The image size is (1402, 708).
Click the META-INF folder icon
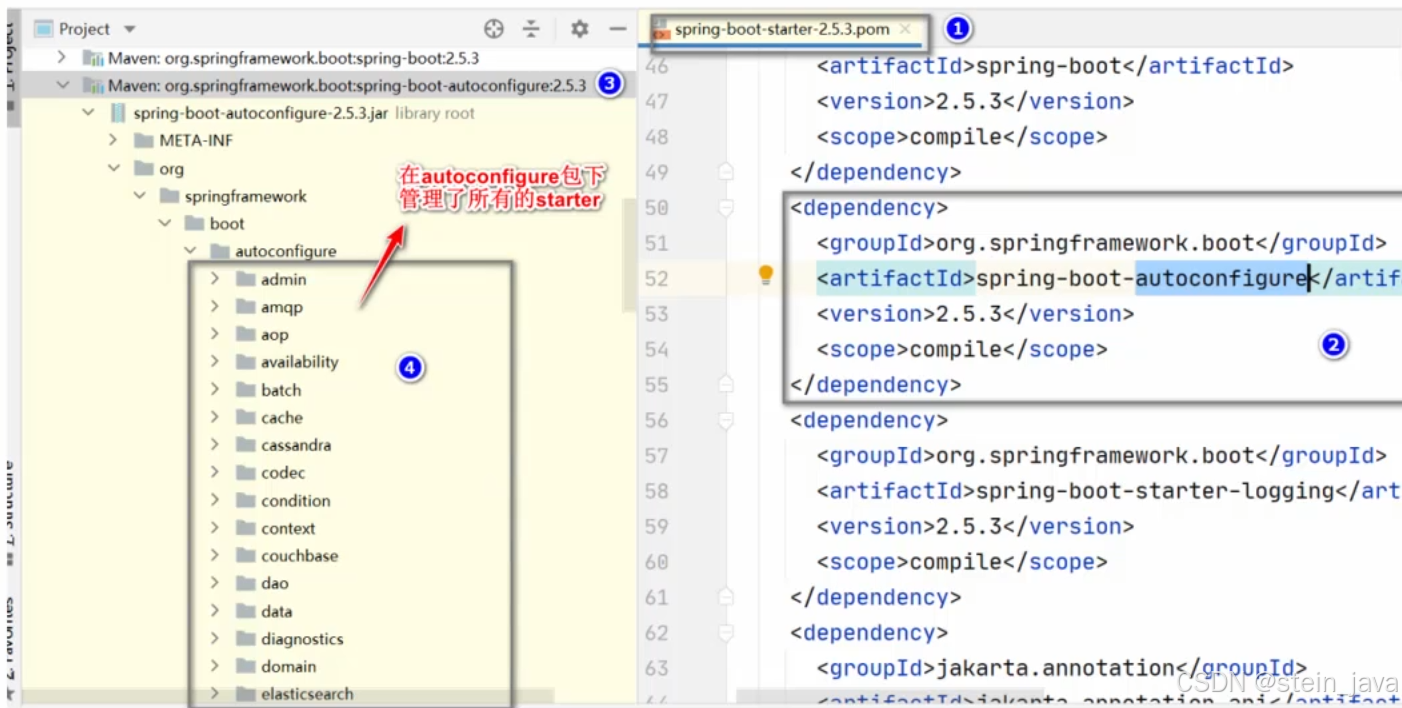coord(143,141)
